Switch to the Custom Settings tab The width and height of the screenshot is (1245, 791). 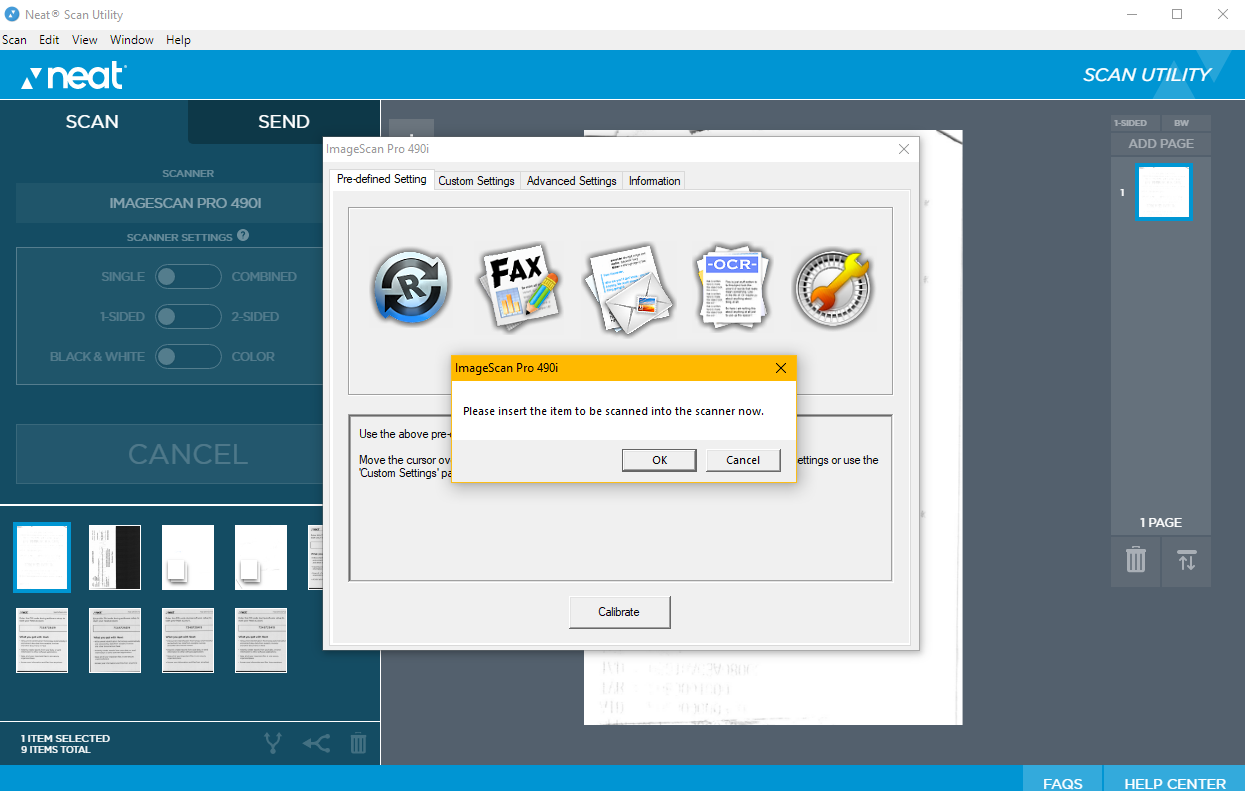pos(476,181)
